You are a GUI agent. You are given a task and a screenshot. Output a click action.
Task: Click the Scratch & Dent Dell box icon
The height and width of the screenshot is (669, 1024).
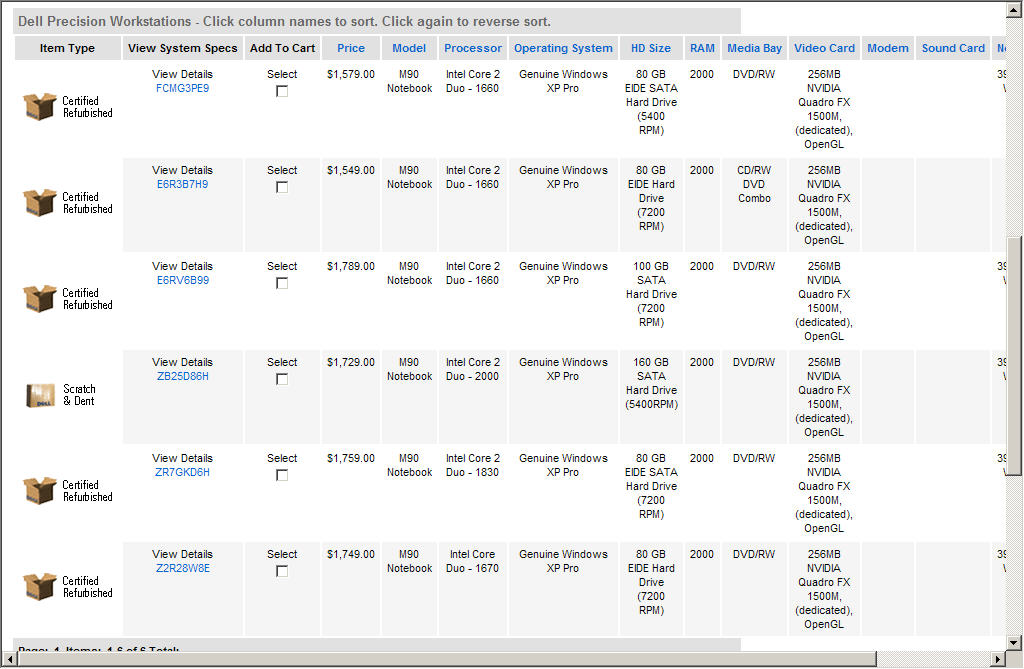coord(40,395)
